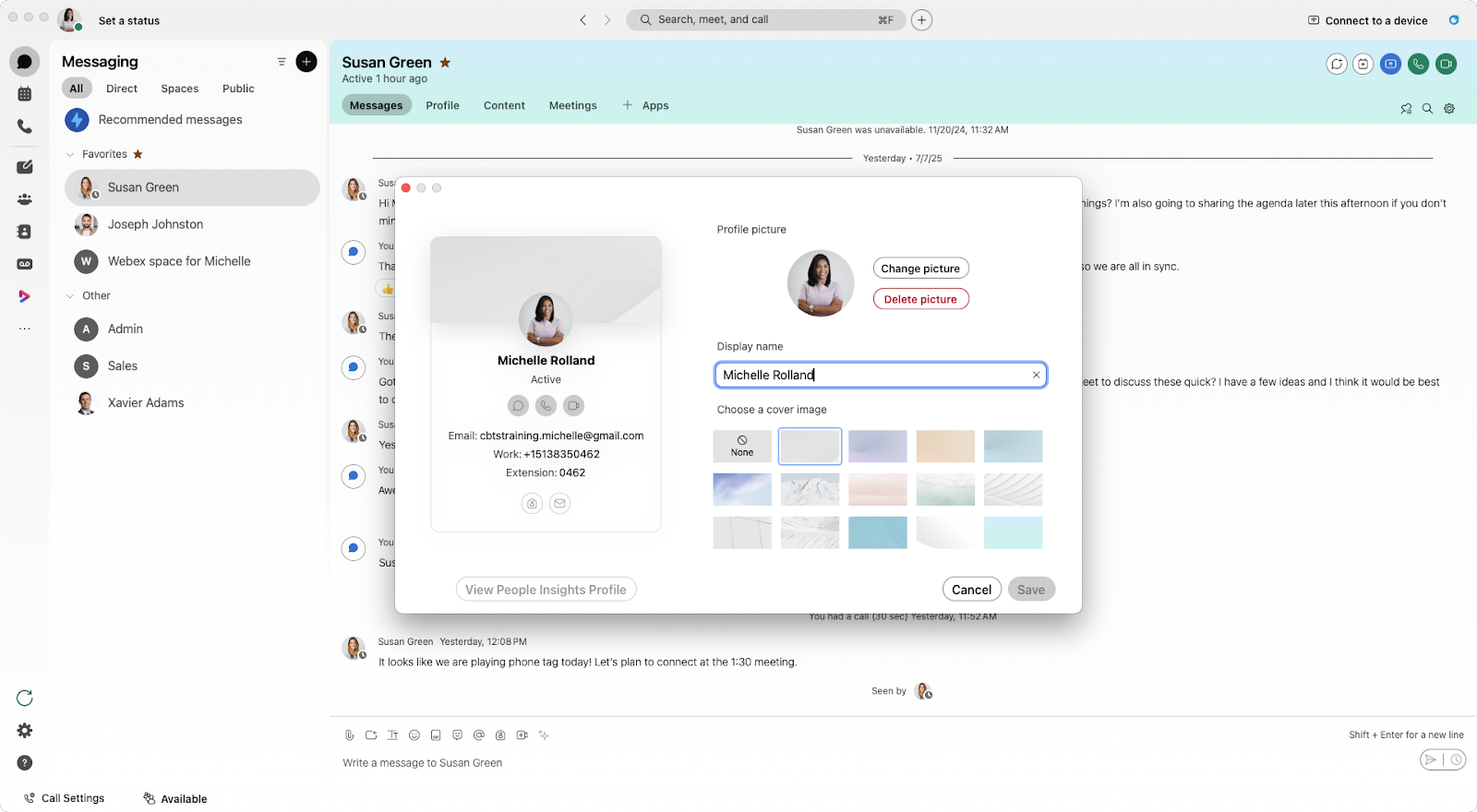Open conversation settings gear icon
This screenshot has width=1477, height=812.
[x=1449, y=108]
